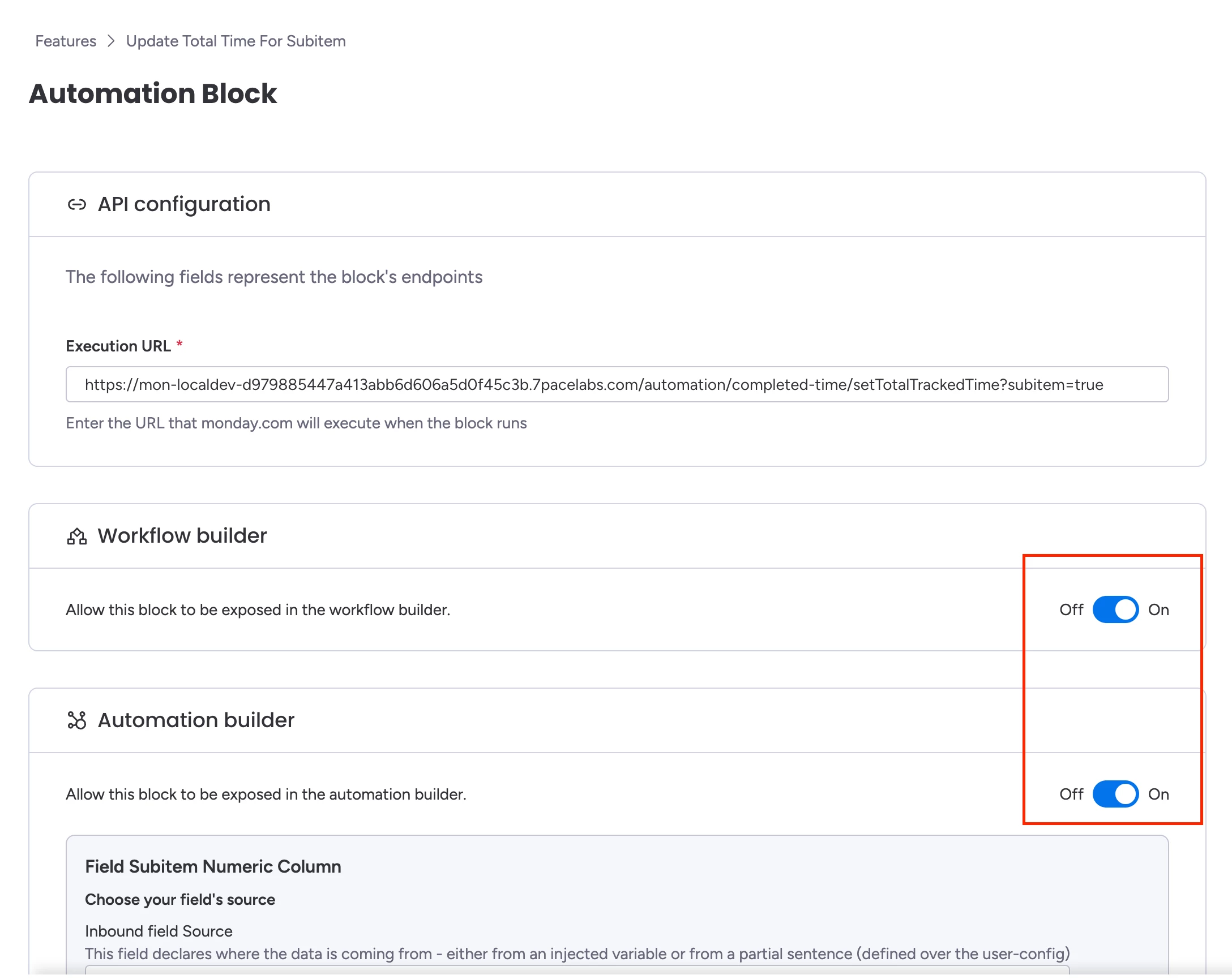Focus the Execution URL input field

click(617, 384)
